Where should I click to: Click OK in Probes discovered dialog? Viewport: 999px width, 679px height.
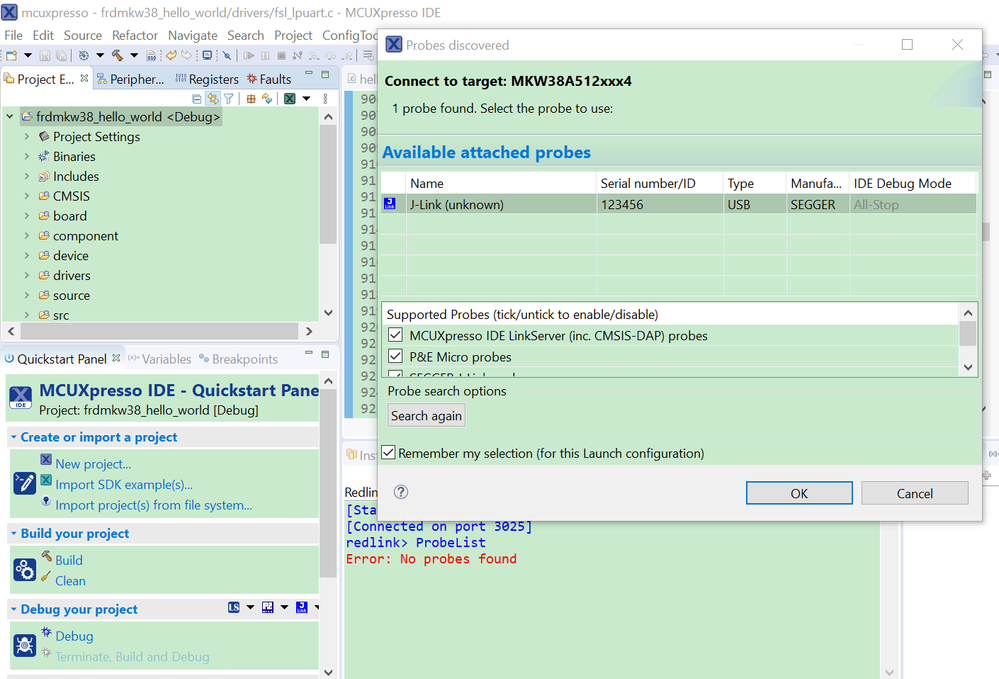[x=799, y=493]
